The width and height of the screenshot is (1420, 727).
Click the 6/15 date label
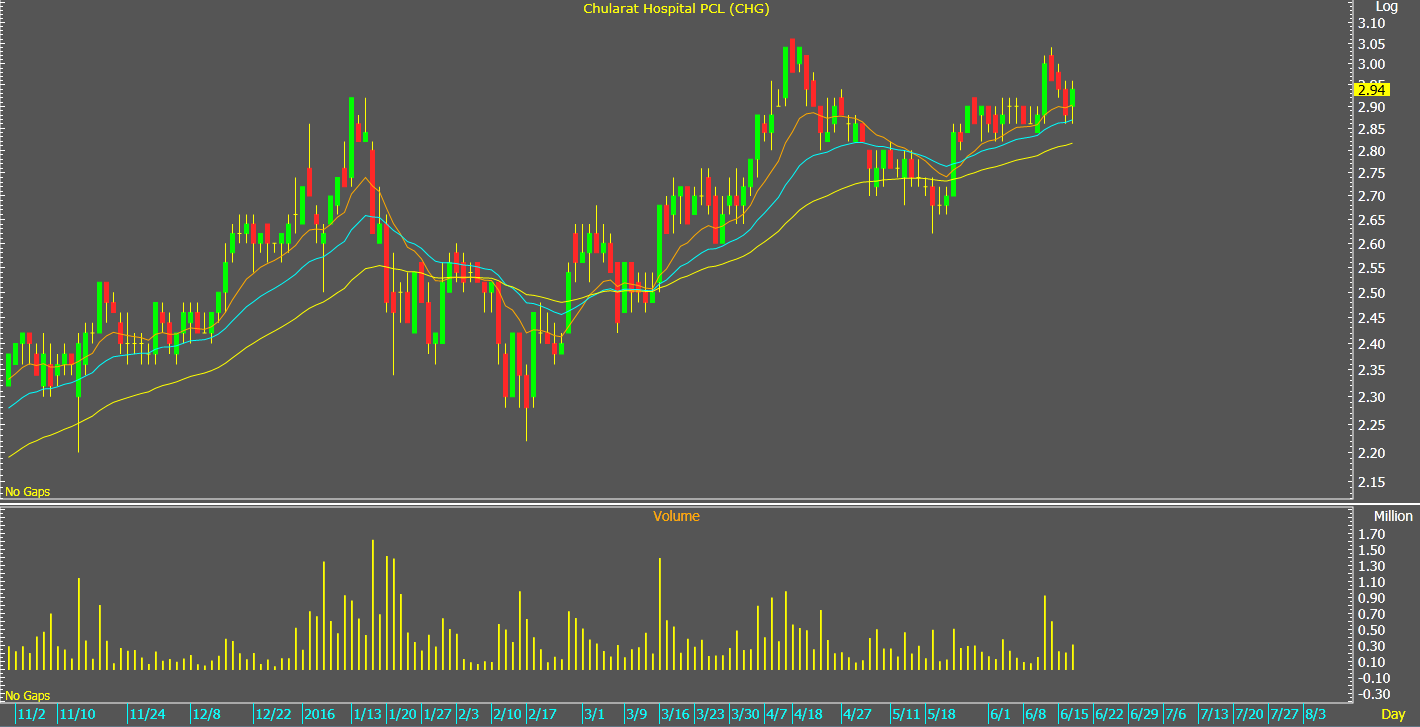(x=1074, y=714)
